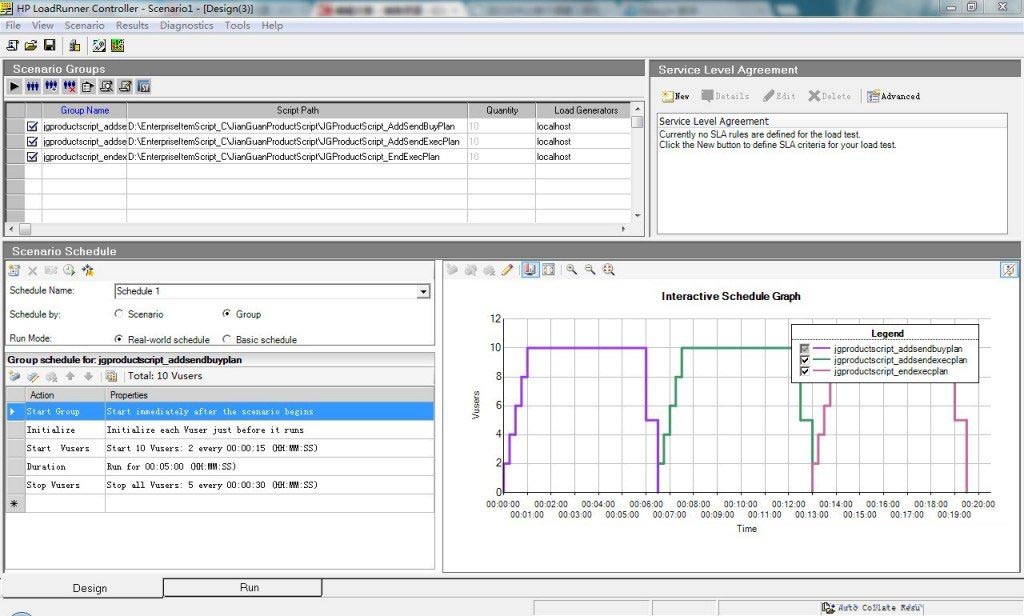This screenshot has height=616, width=1024.
Task: Click the Remove Group icon
Action: click(x=69, y=86)
